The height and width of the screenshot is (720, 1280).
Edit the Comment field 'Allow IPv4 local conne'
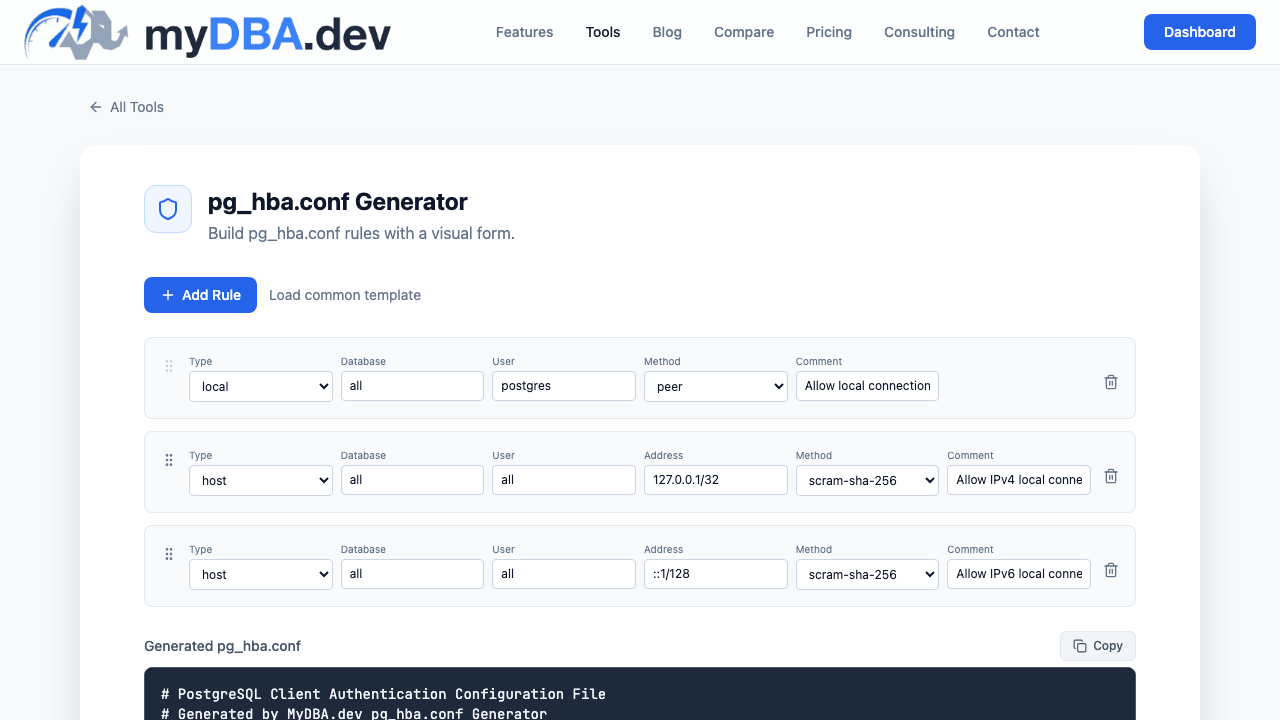tap(1019, 480)
